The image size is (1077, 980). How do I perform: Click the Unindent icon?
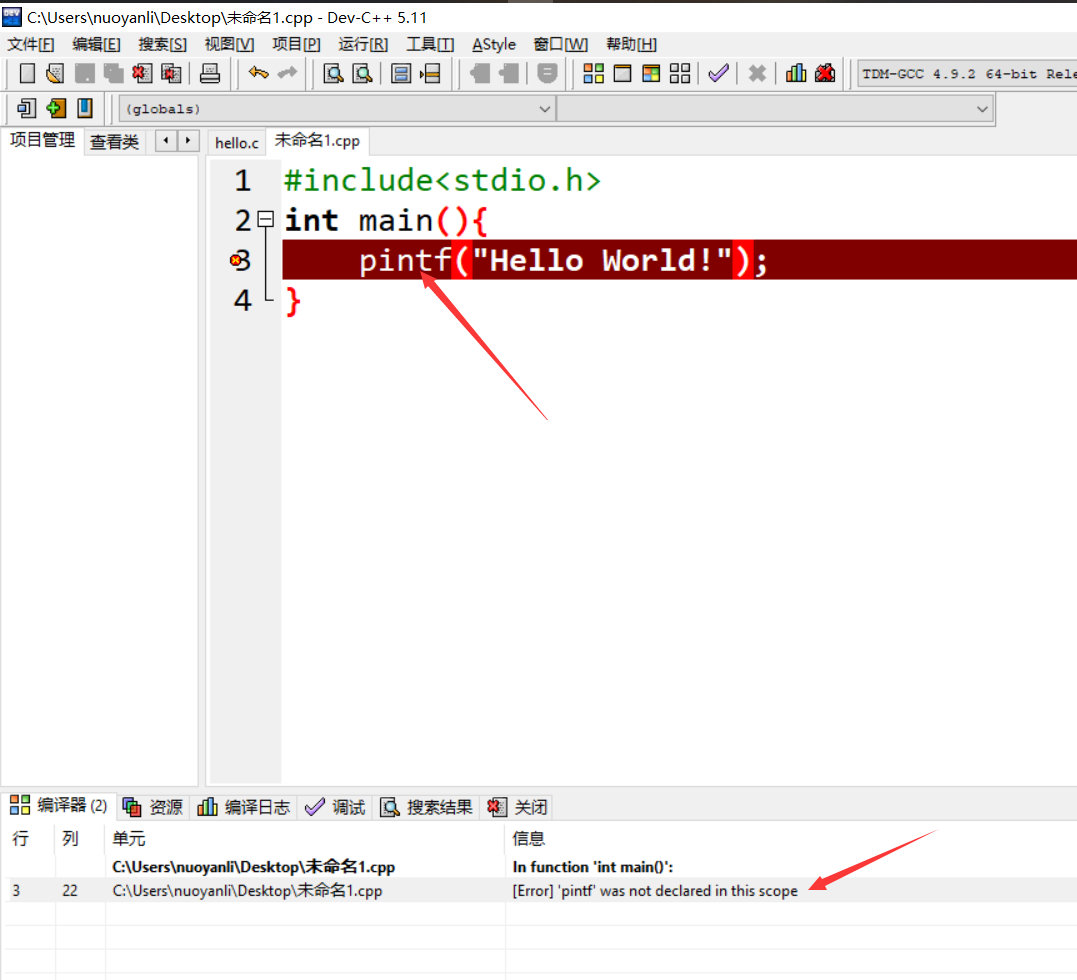coord(508,73)
